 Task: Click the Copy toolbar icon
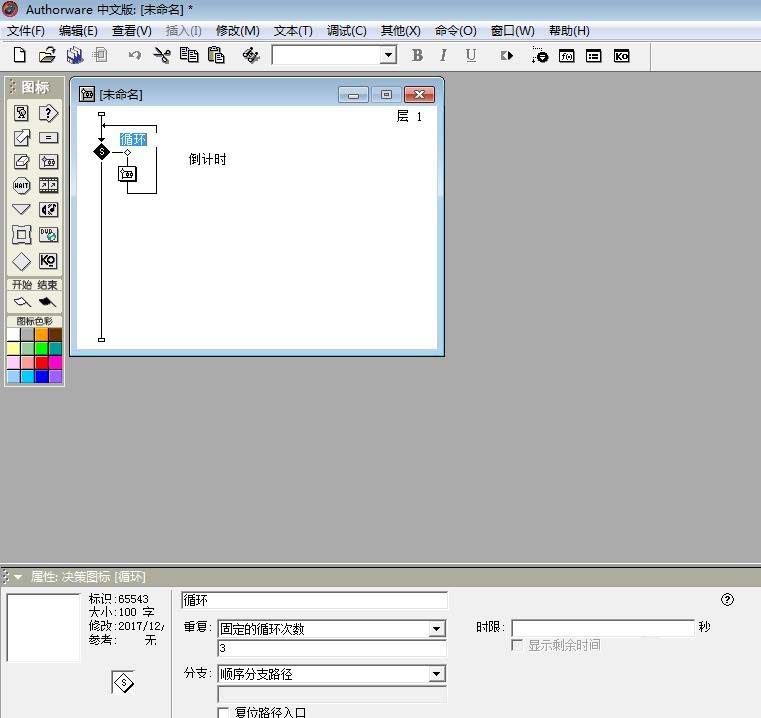point(189,55)
